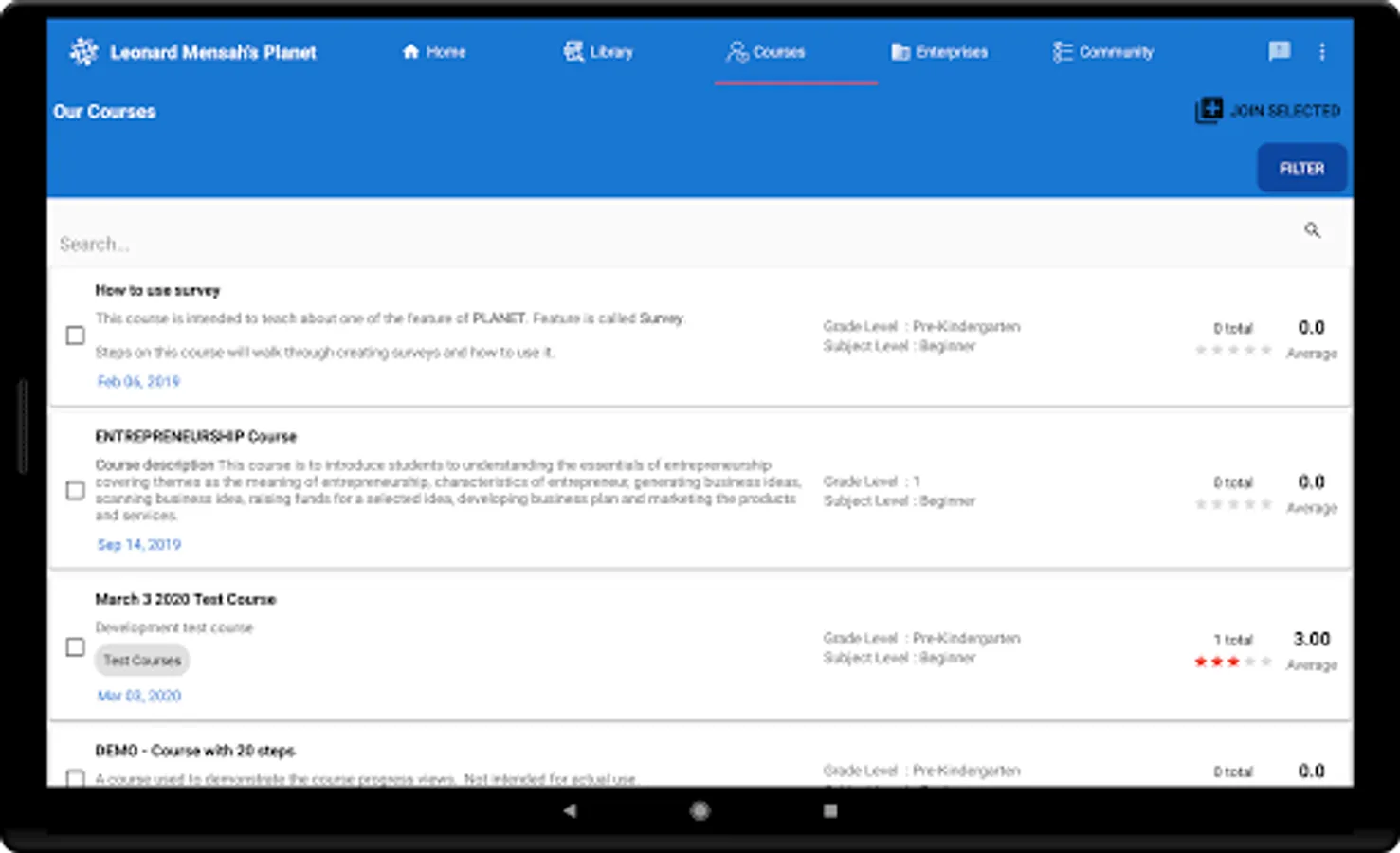1400x853 pixels.
Task: Select the Courses tab
Action: click(x=766, y=52)
